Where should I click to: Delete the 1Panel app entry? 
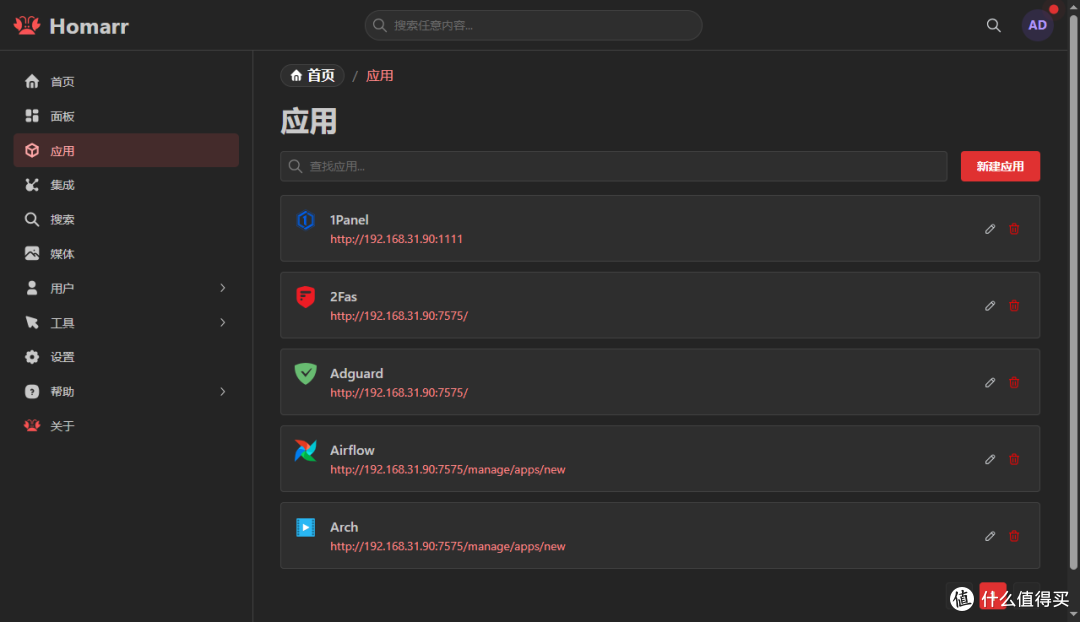tap(1014, 229)
